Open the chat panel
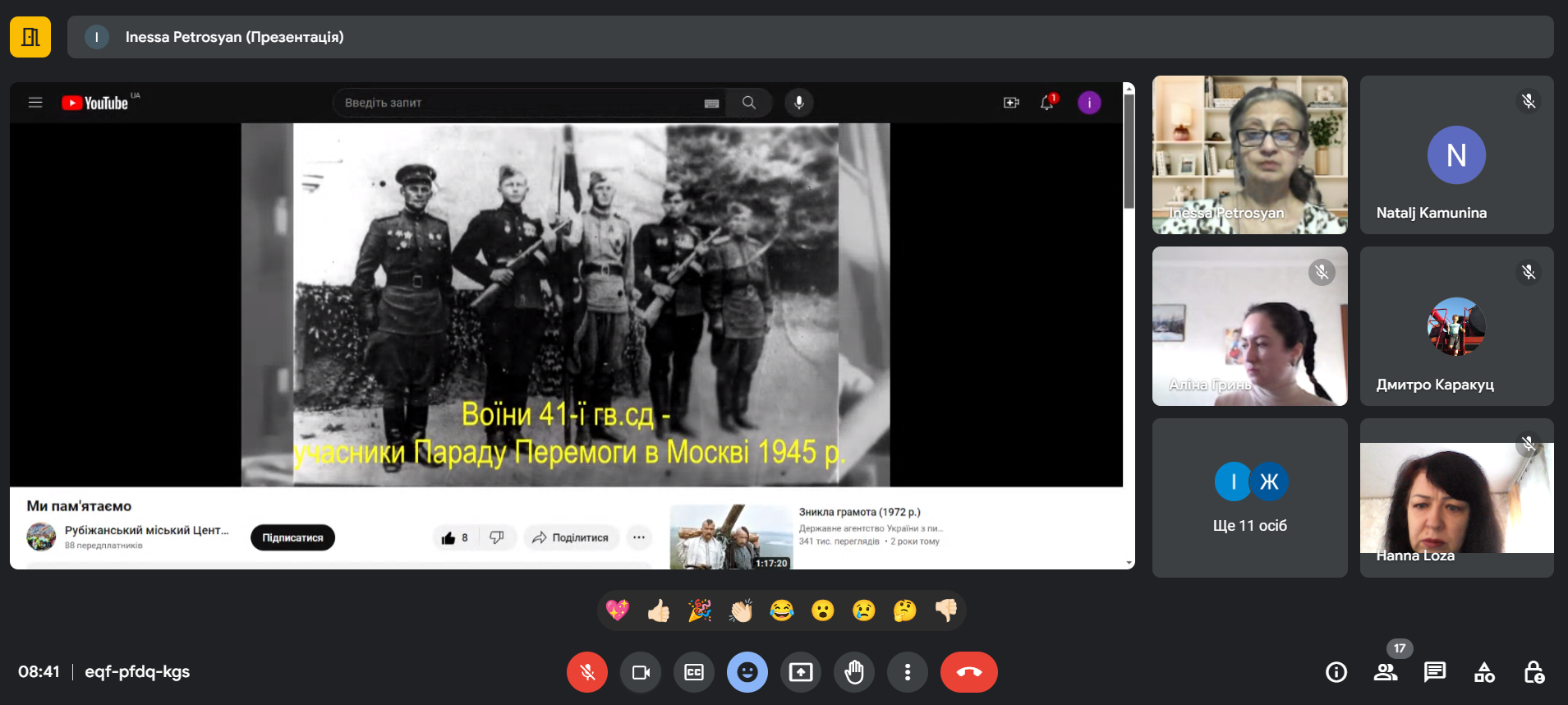Image resolution: width=1568 pixels, height=705 pixels. [x=1435, y=672]
